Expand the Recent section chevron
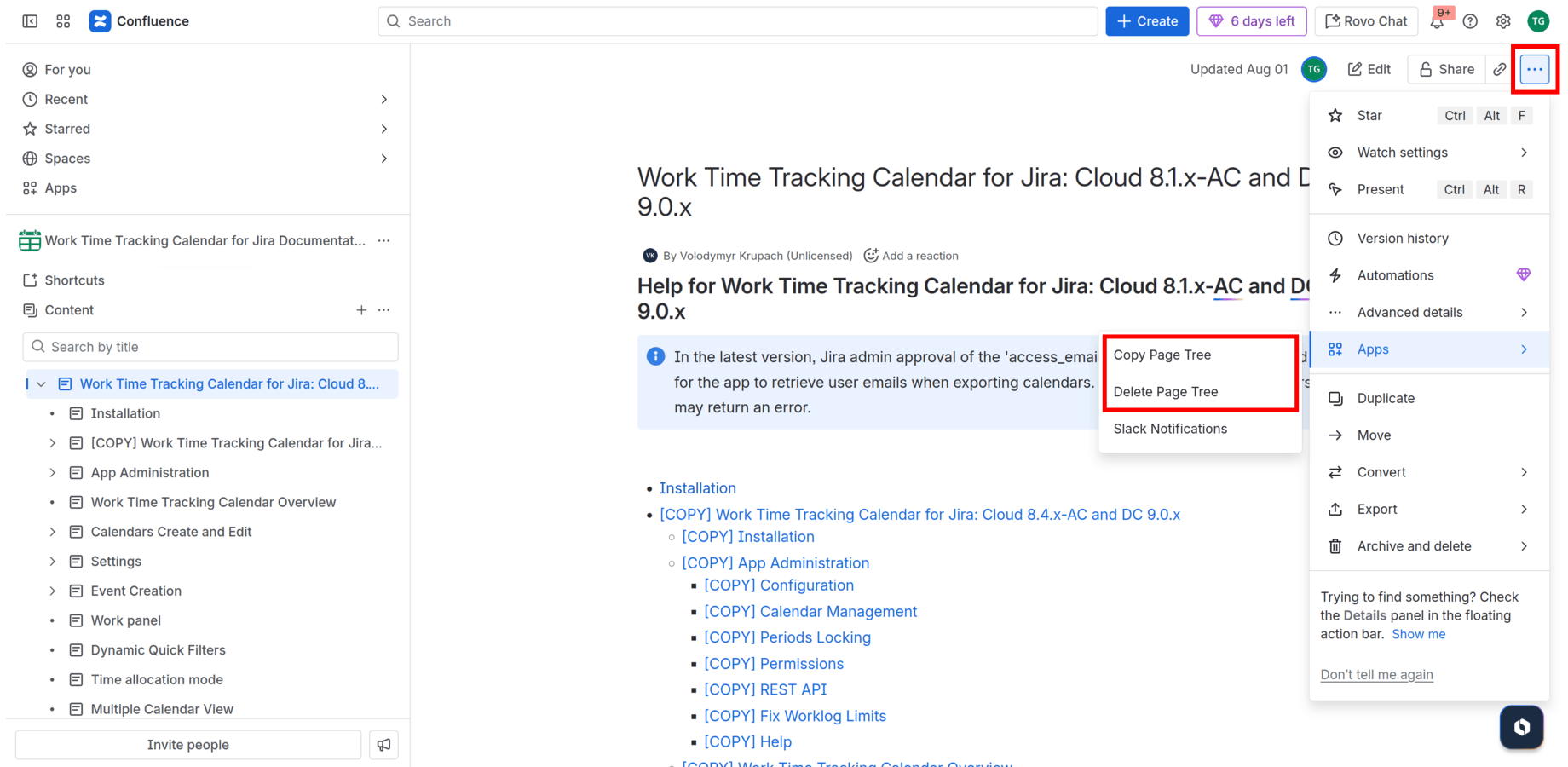Viewport: 1568px width, 767px height. point(384,100)
